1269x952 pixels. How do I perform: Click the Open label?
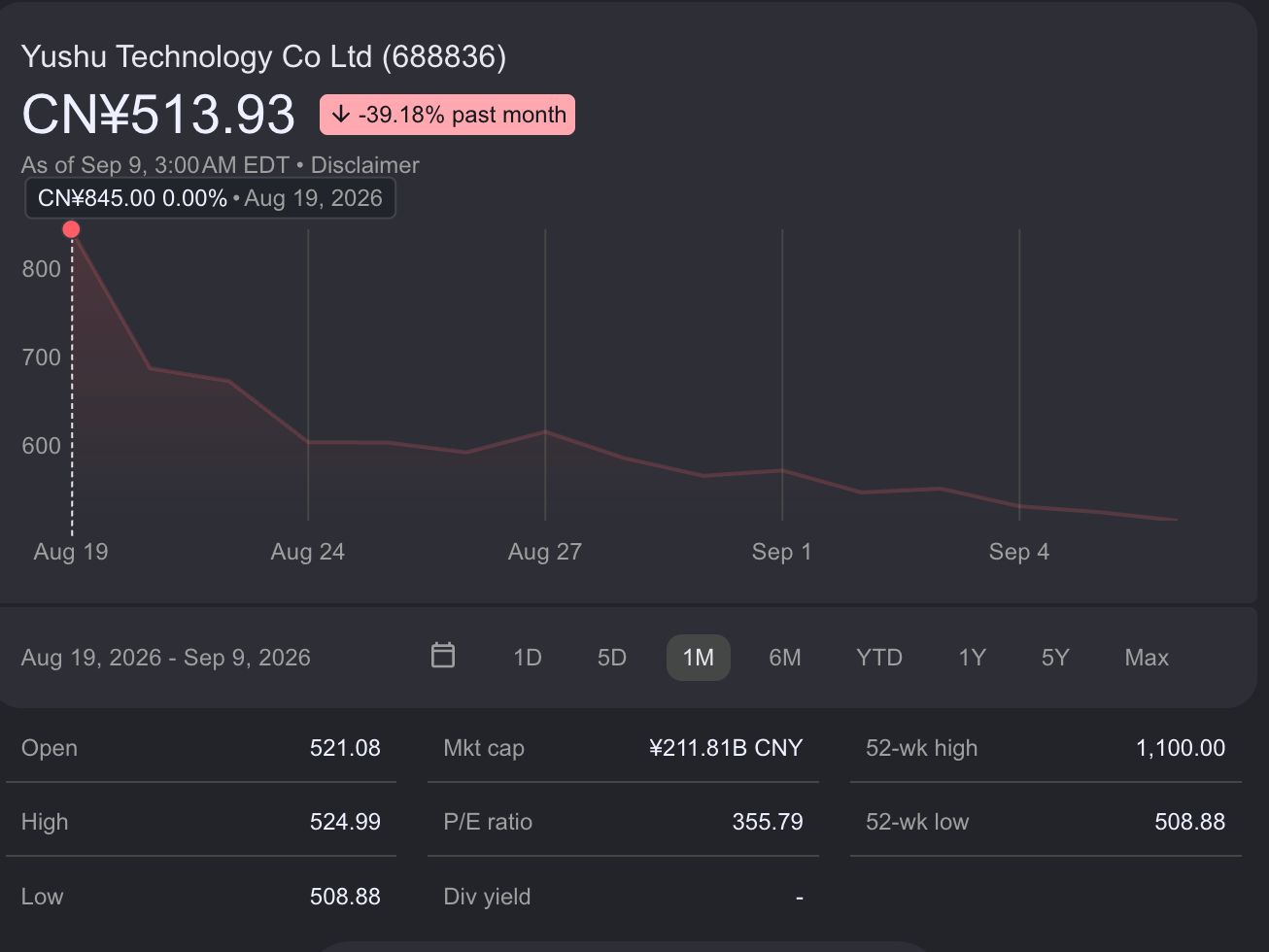50,748
